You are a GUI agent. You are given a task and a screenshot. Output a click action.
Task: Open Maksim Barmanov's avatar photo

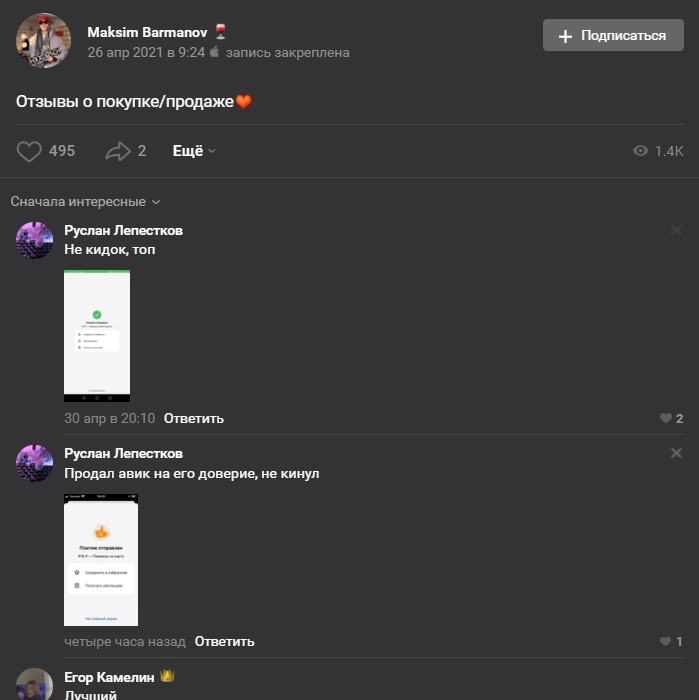click(x=43, y=40)
